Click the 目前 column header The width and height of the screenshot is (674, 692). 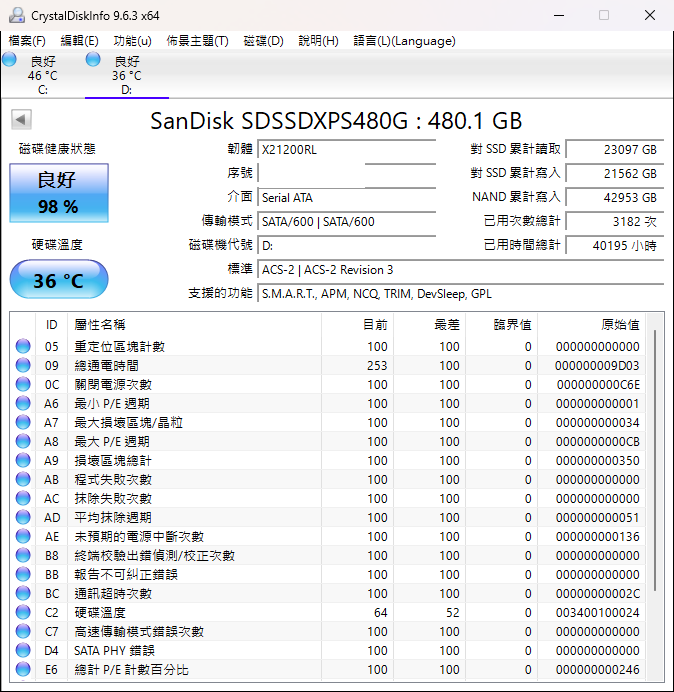tap(358, 325)
